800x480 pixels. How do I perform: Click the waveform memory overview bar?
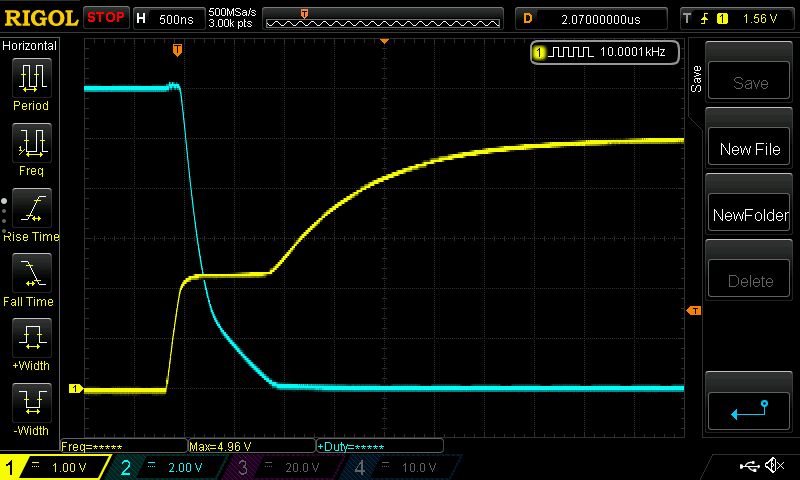383,19
